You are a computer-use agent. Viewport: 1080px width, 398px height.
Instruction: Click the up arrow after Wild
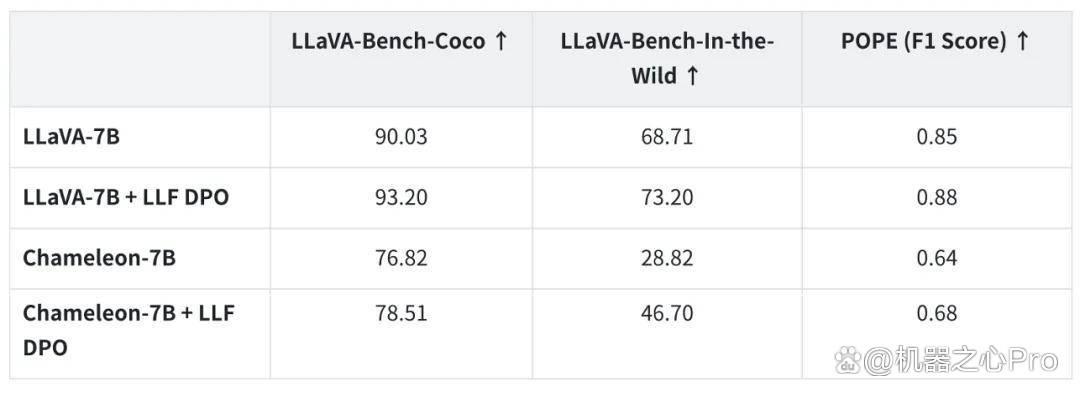point(692,76)
